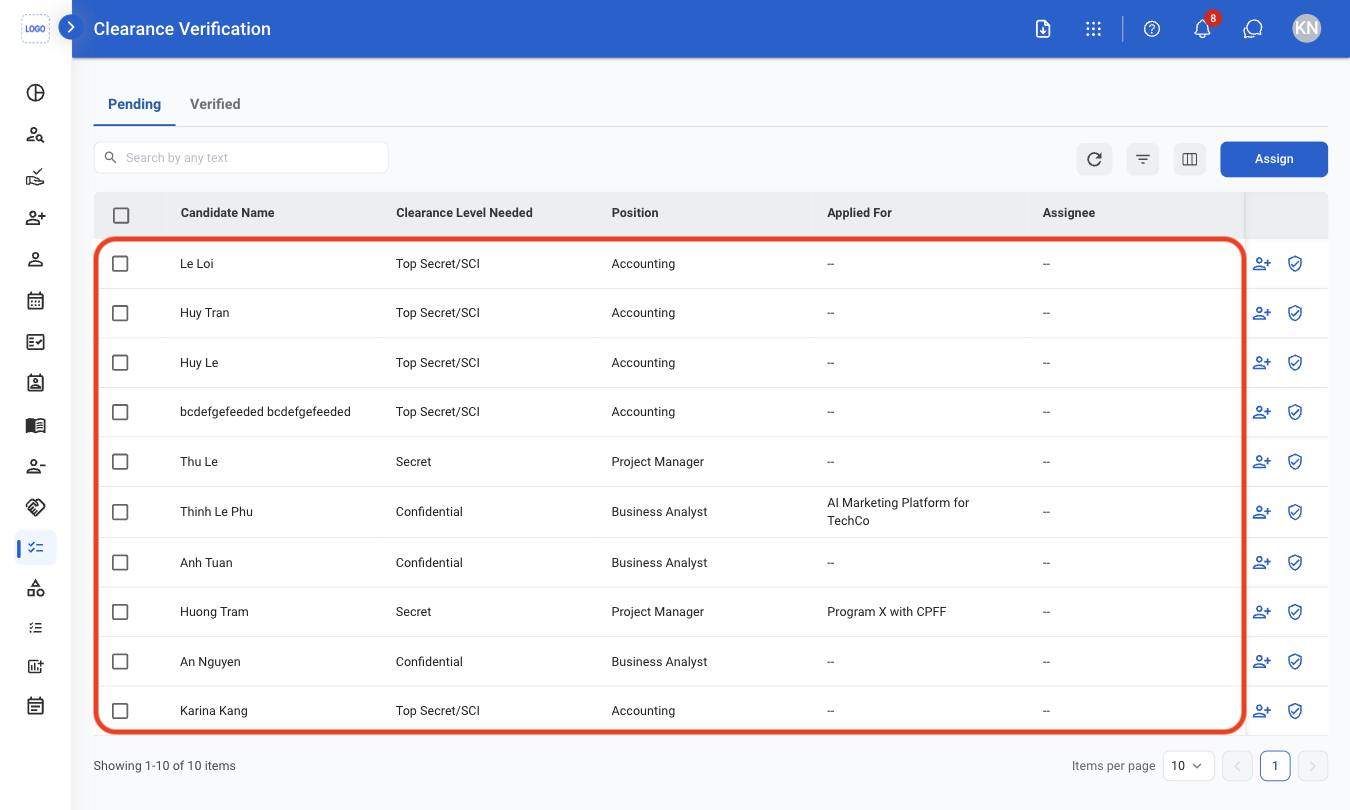Click the previous page arrow
The image size is (1350, 810).
click(1237, 766)
